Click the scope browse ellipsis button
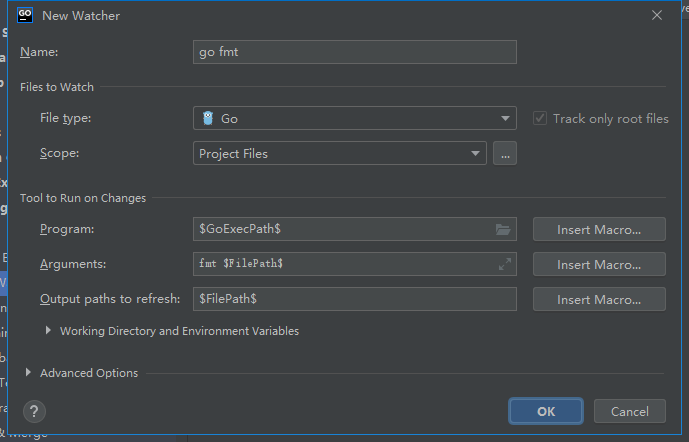 [x=504, y=154]
